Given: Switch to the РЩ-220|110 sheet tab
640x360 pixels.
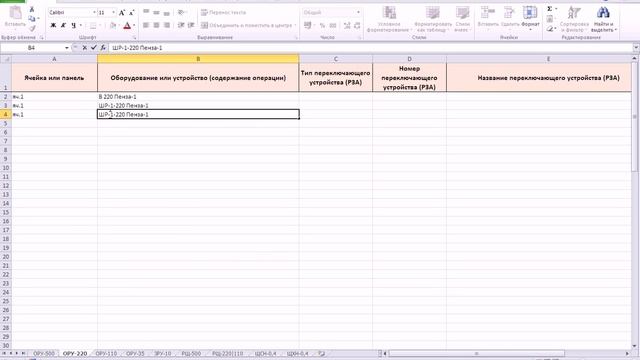Looking at the screenshot, I should pyautogui.click(x=227, y=353).
